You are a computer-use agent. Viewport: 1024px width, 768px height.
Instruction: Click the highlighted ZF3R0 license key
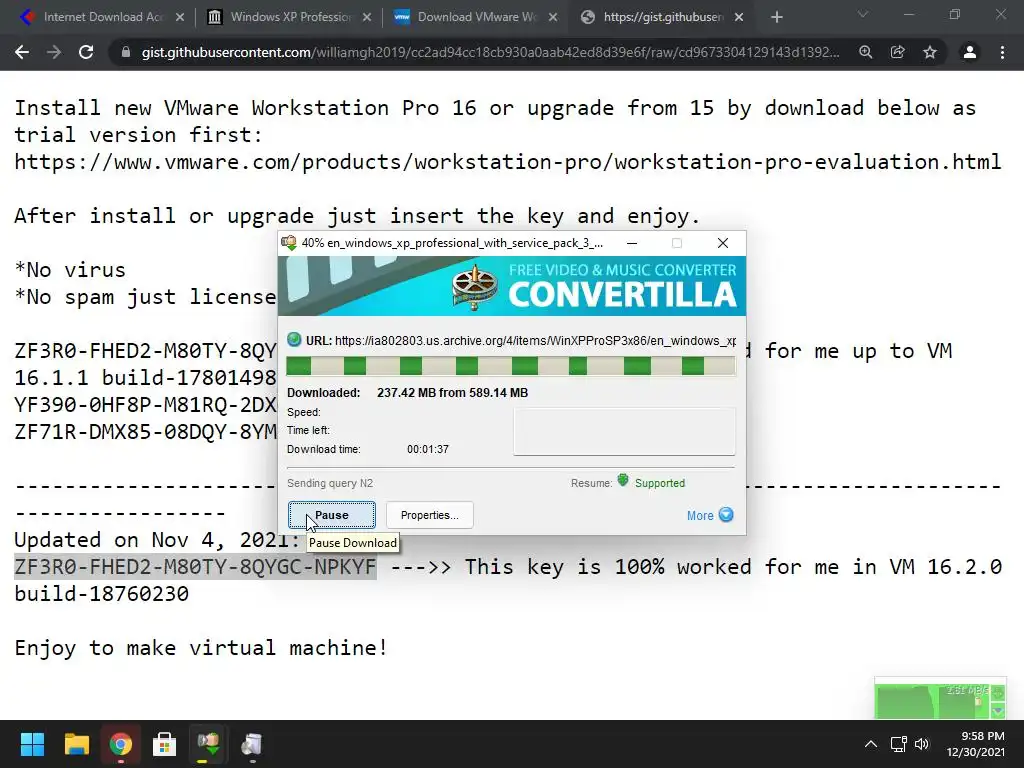(x=195, y=567)
